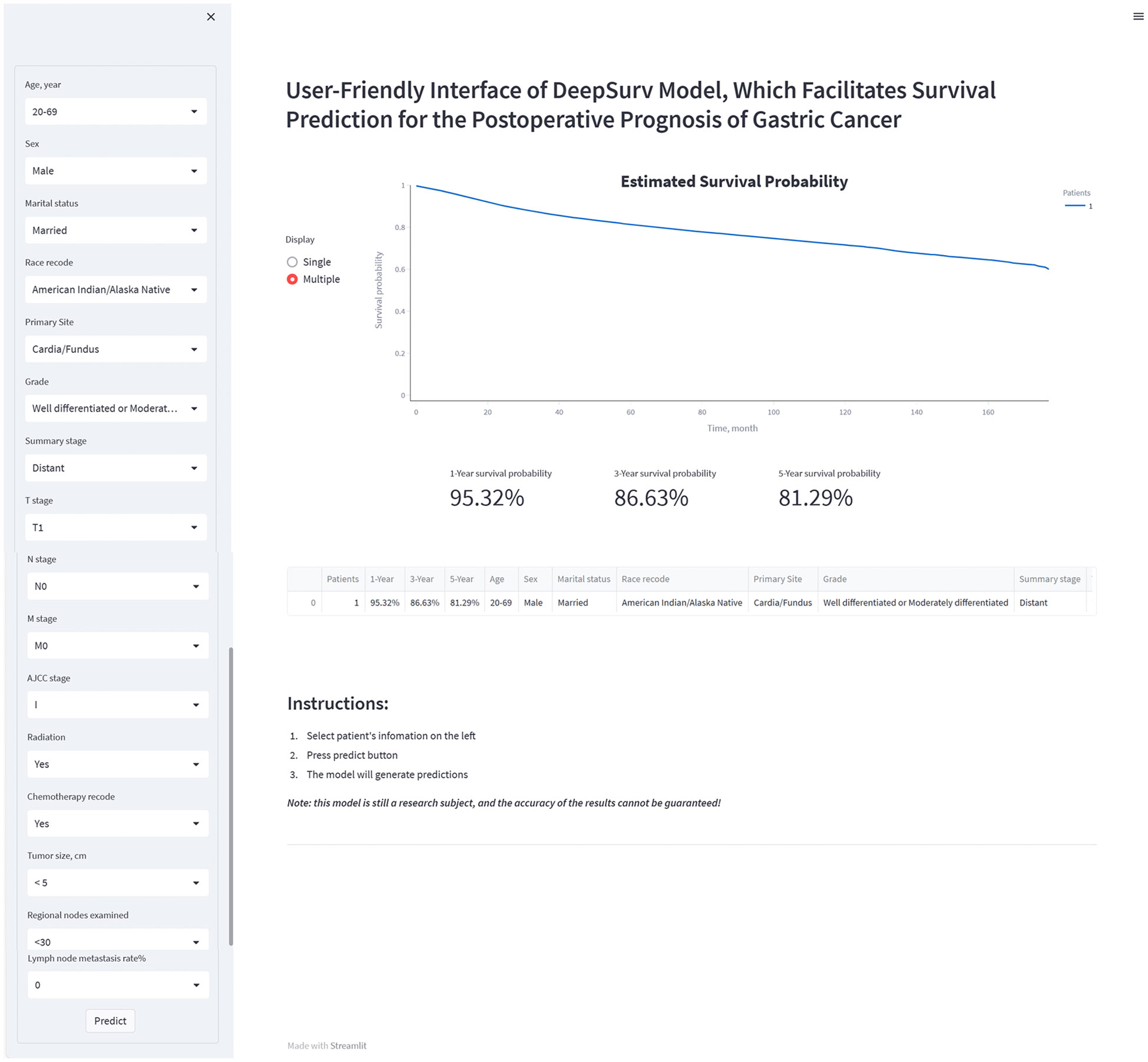Expand the Regional nodes examined dropdown
This screenshot has width=1148, height=1062.
[118, 939]
